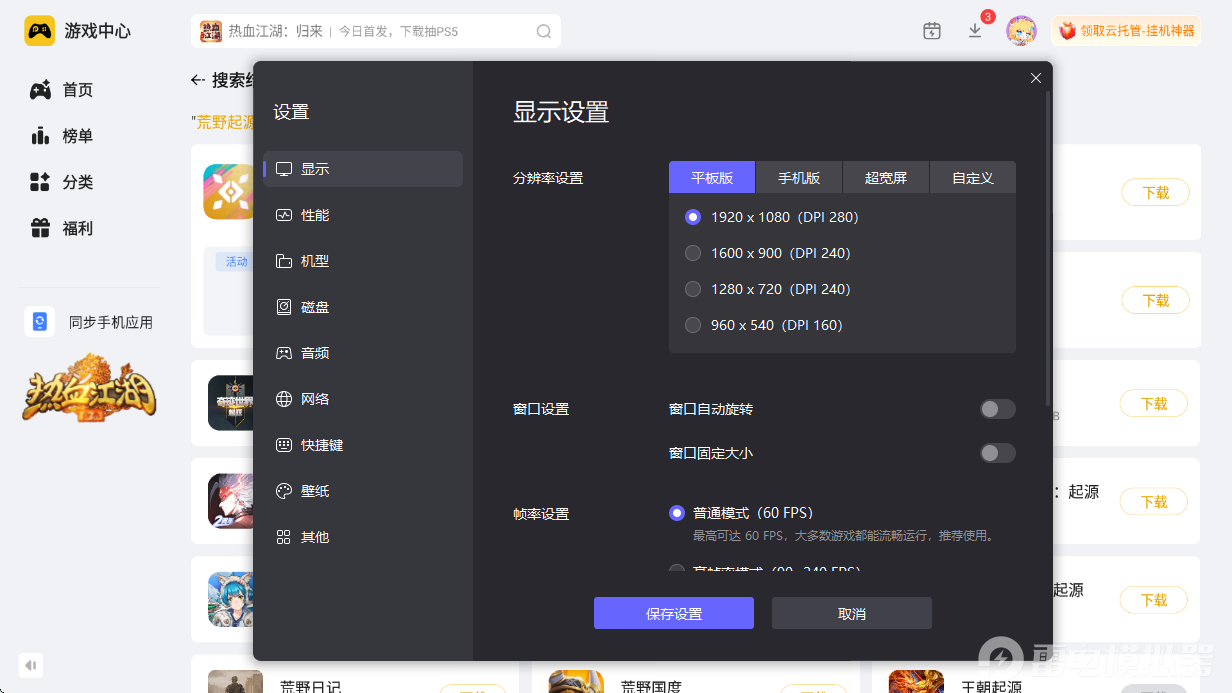
Task: Click the 同步手机应用 sync icon
Action: coord(40,322)
